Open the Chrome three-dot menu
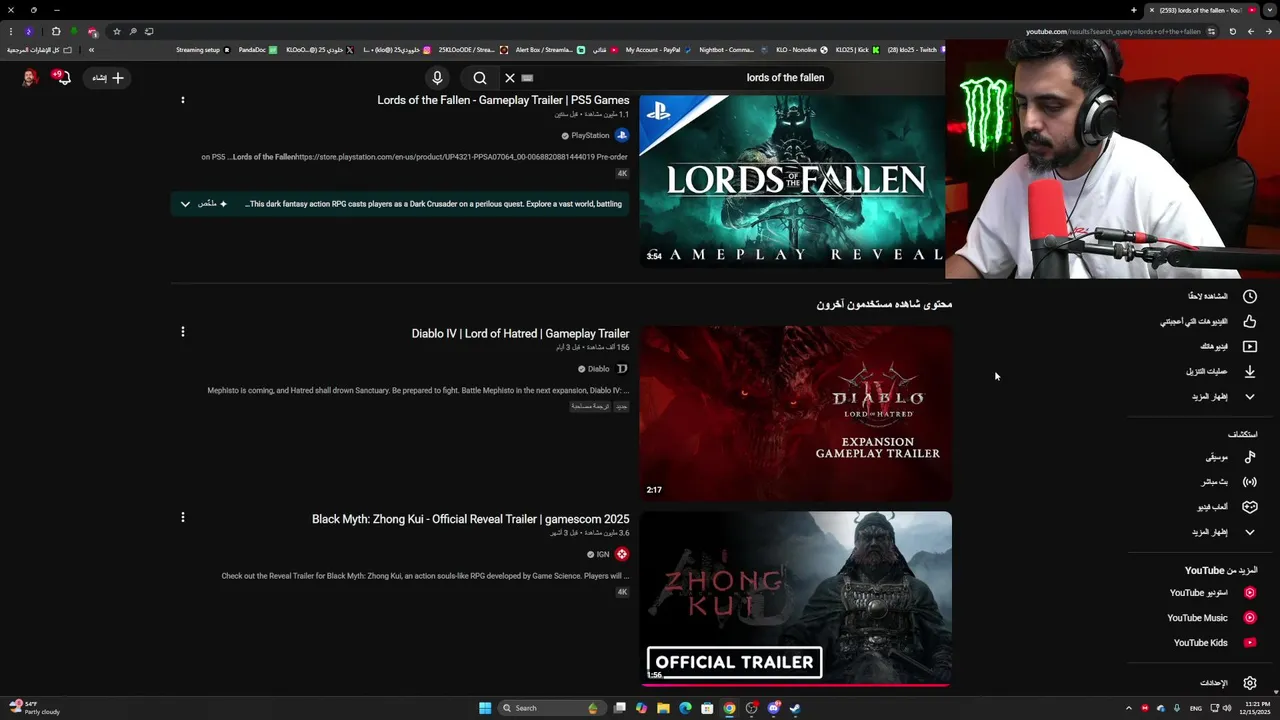1280x720 pixels. click(x=10, y=32)
